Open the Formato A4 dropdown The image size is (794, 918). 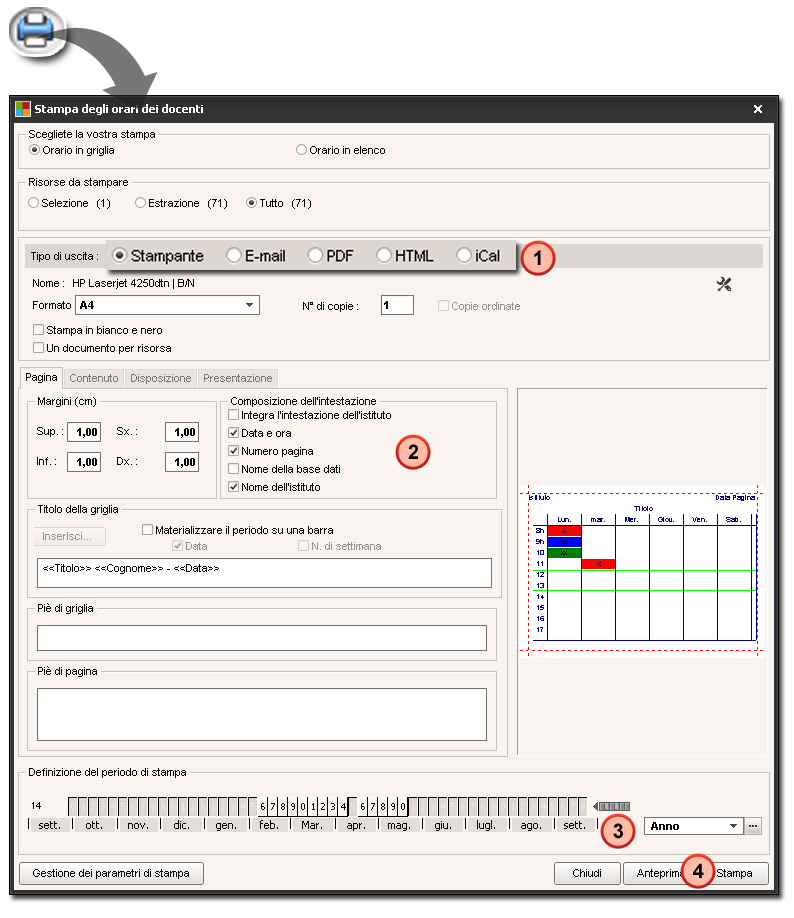167,306
